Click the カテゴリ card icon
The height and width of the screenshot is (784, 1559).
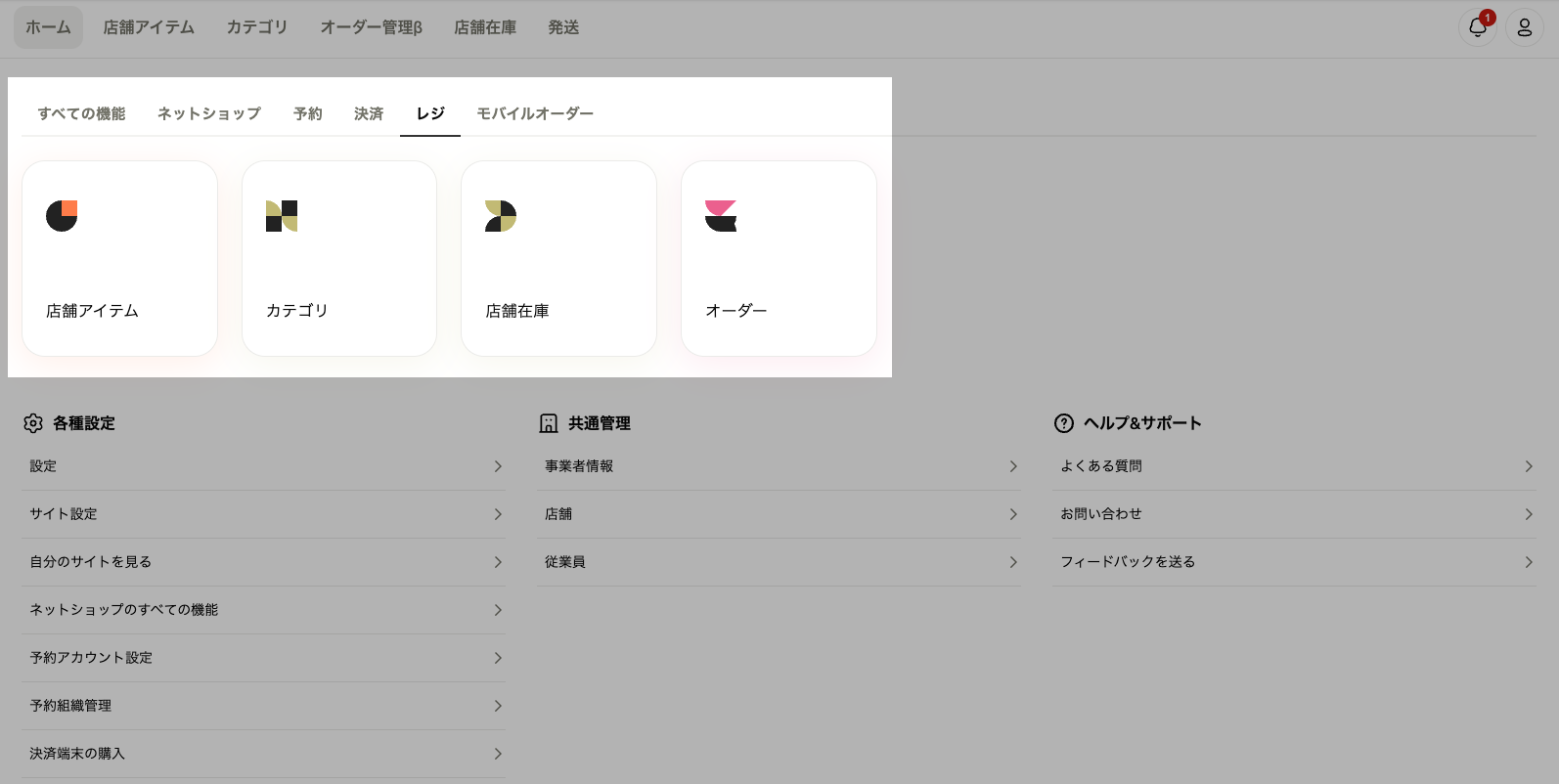click(x=282, y=216)
